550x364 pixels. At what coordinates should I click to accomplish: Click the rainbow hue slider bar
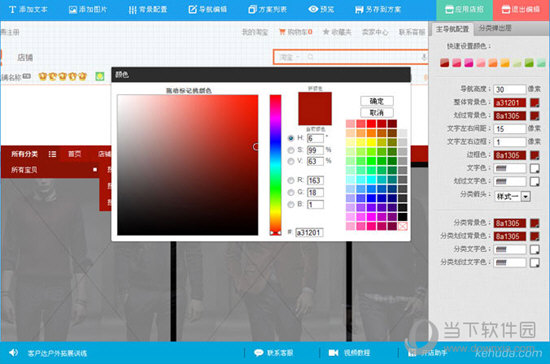[x=275, y=164]
